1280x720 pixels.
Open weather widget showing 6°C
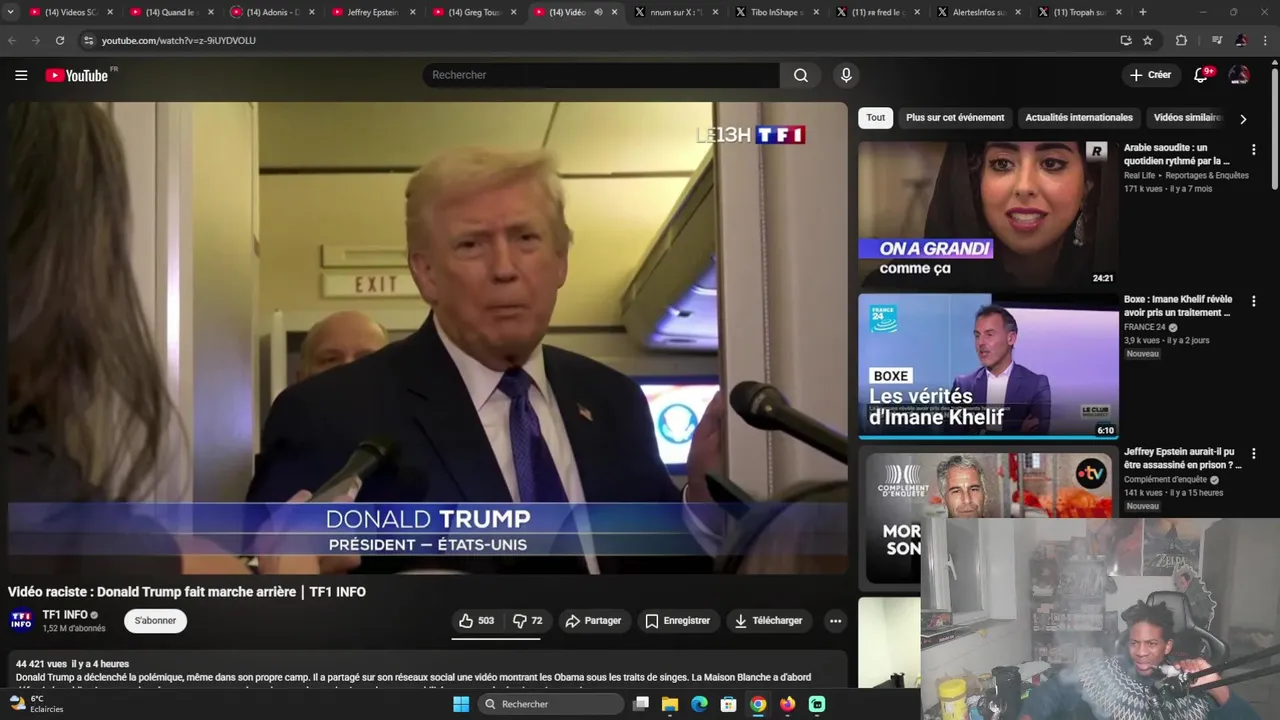coord(36,704)
